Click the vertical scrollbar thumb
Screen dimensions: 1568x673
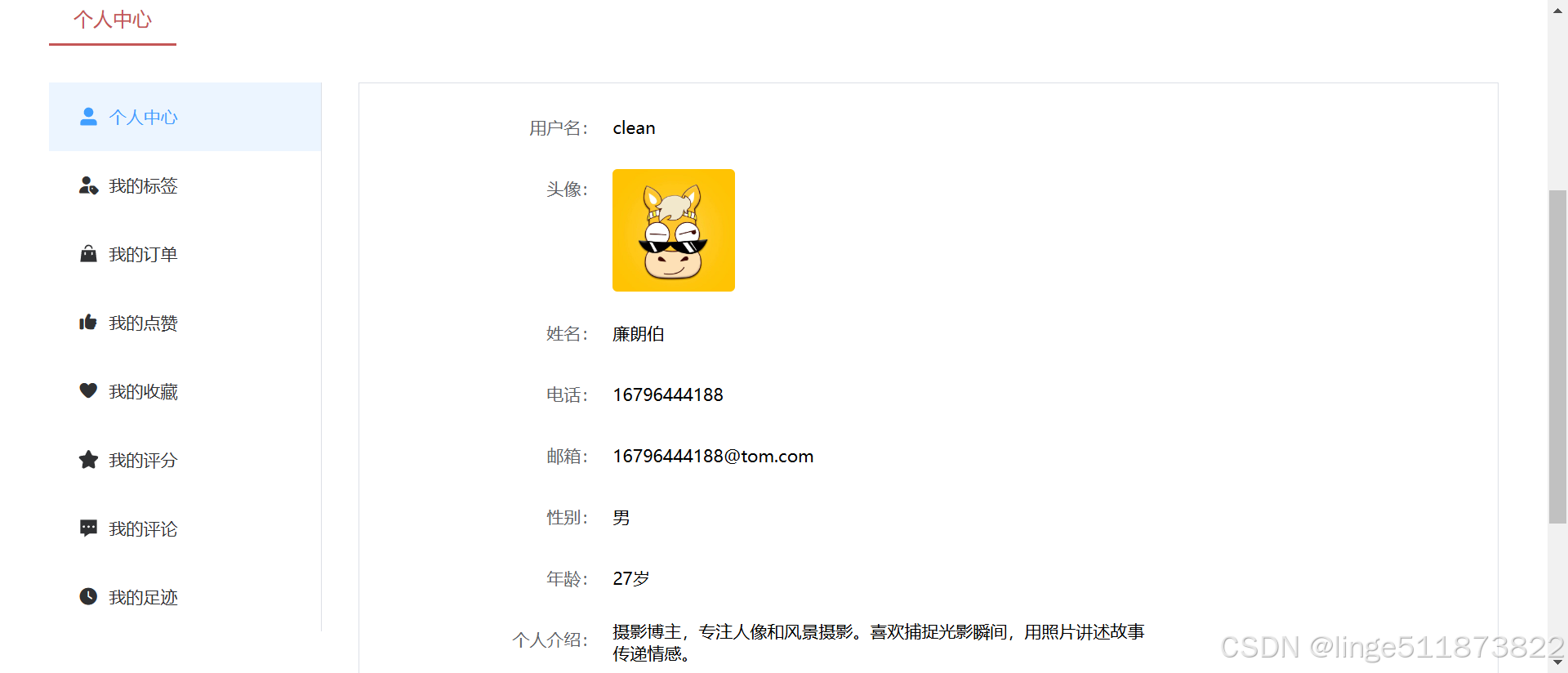[1558, 356]
